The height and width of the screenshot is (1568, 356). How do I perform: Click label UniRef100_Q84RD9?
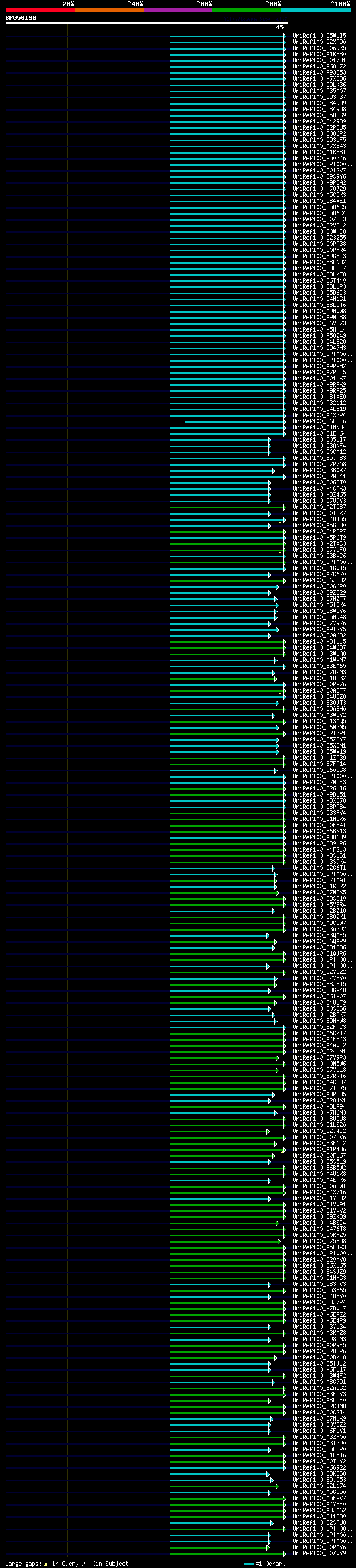pos(319,103)
